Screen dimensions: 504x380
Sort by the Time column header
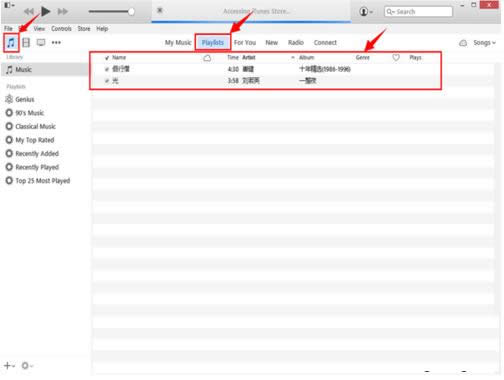pyautogui.click(x=233, y=58)
